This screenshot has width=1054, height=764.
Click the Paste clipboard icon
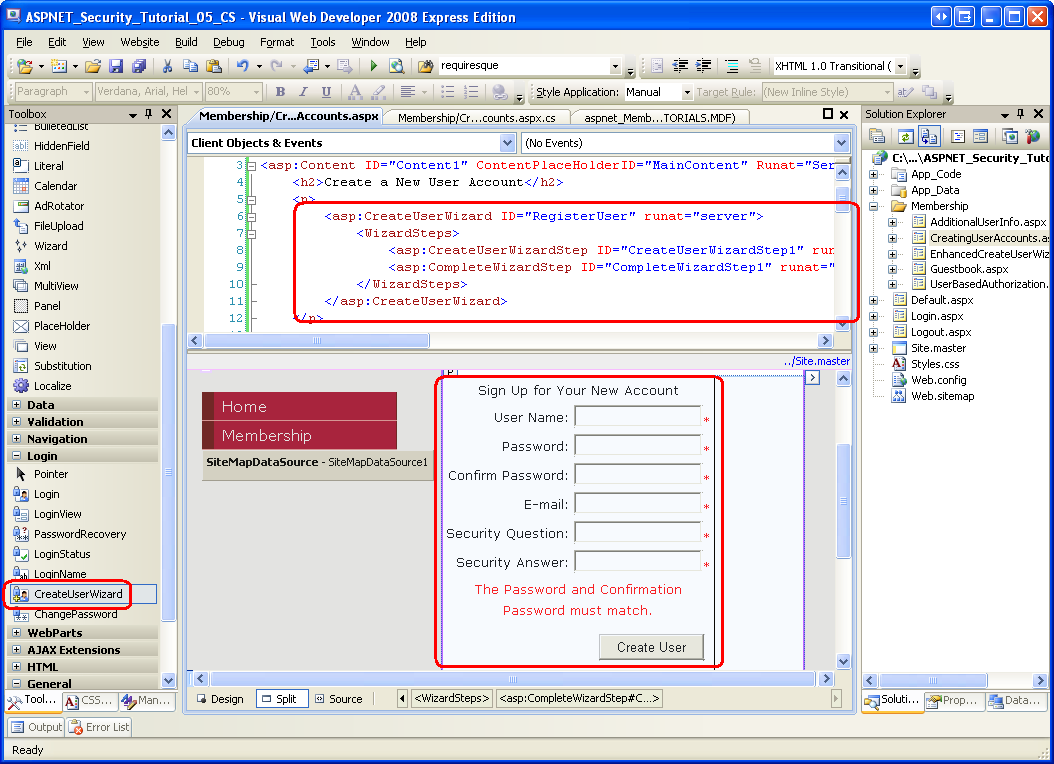click(215, 66)
